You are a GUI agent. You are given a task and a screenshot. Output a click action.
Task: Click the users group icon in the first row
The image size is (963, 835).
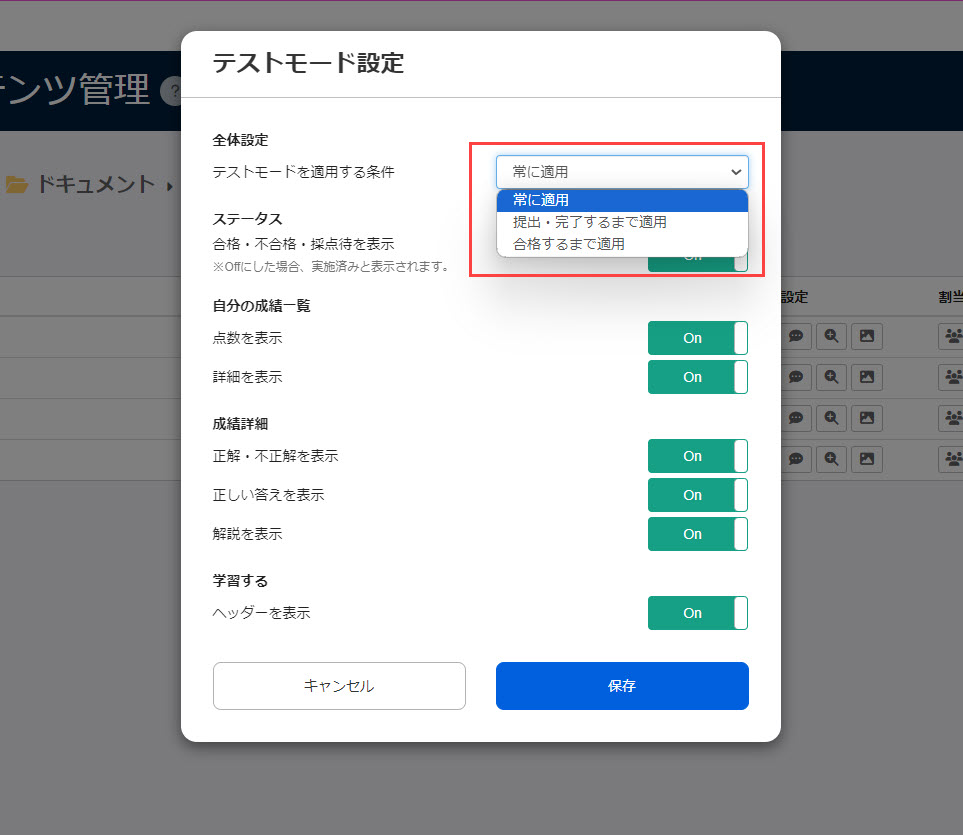click(x=951, y=337)
